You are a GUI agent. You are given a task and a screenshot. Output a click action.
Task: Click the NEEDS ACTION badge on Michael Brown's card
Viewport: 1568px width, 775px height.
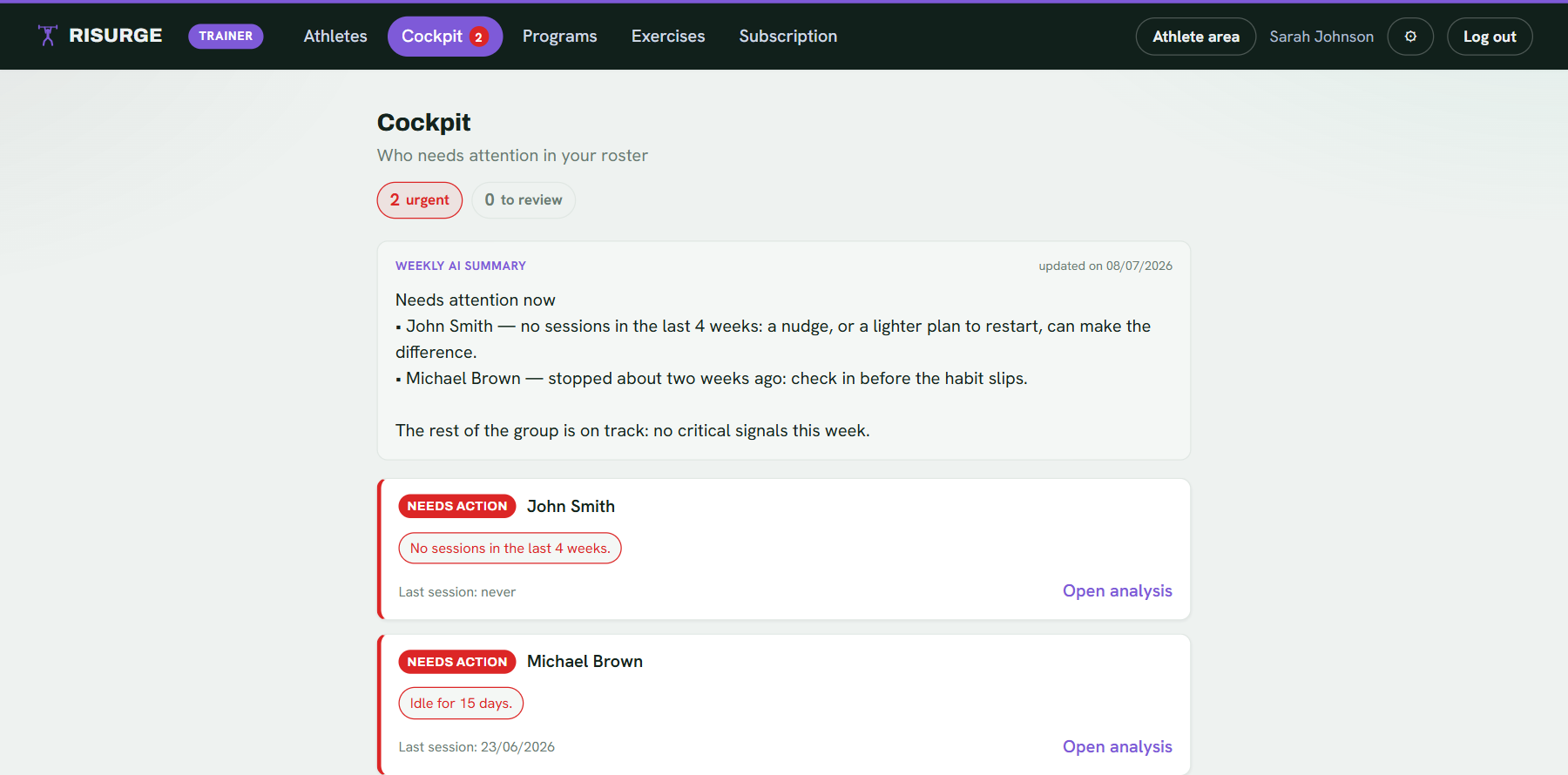pyautogui.click(x=457, y=662)
